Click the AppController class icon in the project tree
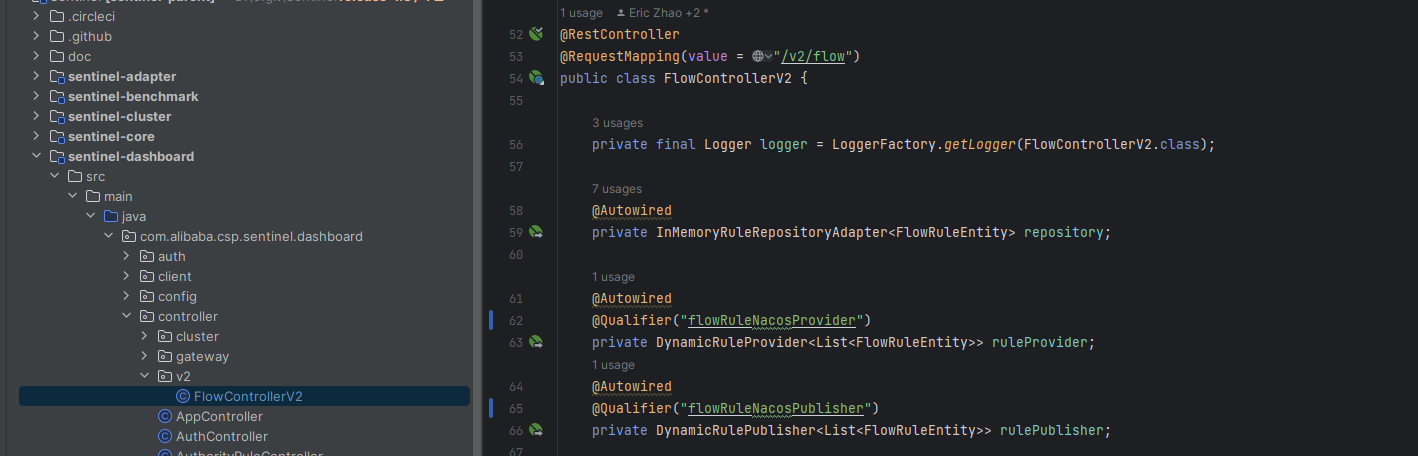Viewport: 1418px width, 456px height. [x=165, y=416]
